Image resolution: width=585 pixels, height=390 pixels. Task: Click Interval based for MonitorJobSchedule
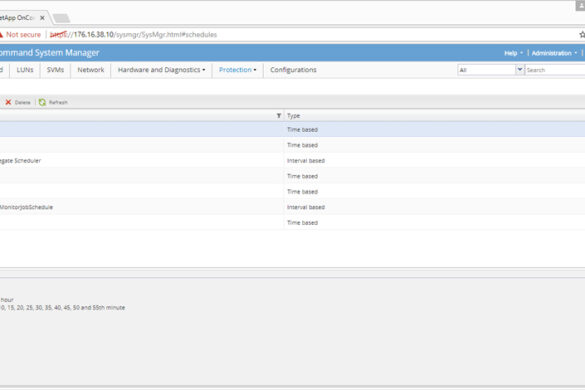coord(306,207)
